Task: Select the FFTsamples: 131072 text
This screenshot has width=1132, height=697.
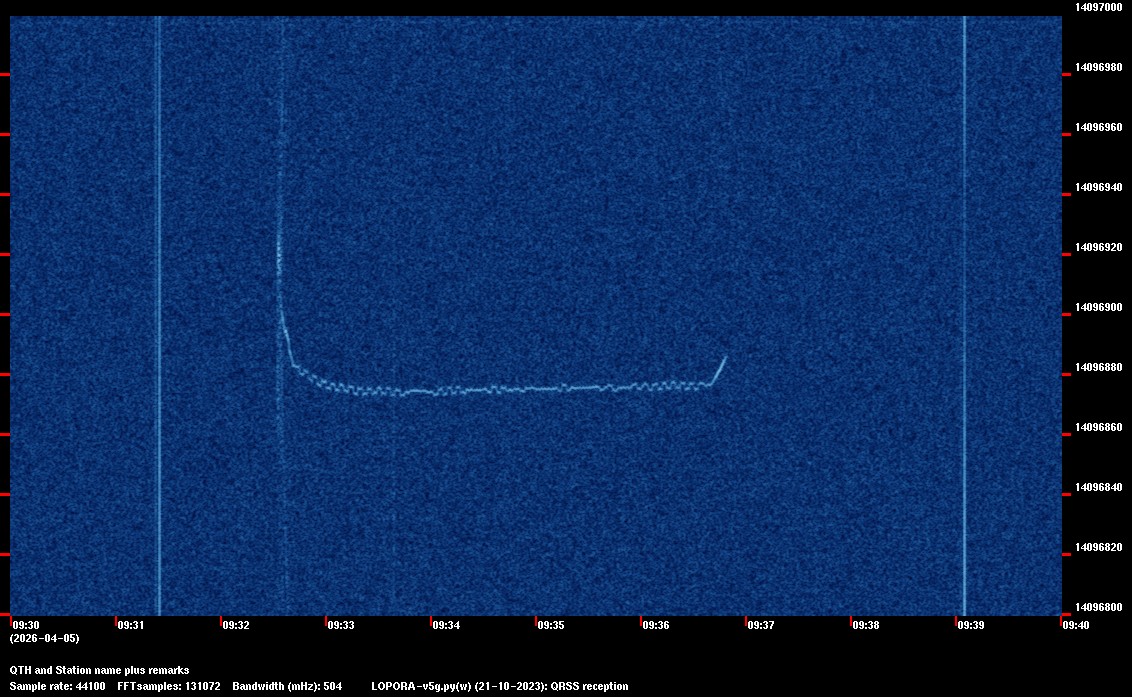Action: (168, 686)
